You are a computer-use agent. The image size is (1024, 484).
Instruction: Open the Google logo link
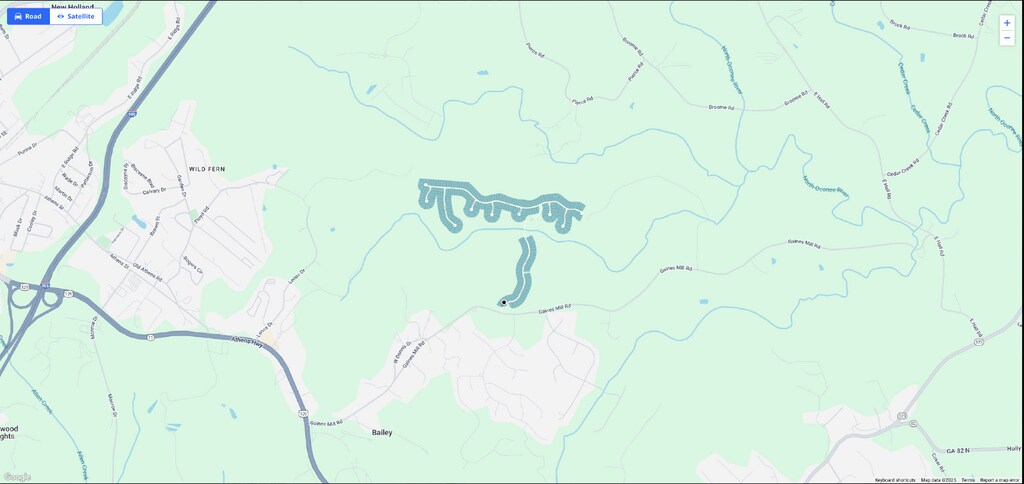(17, 477)
